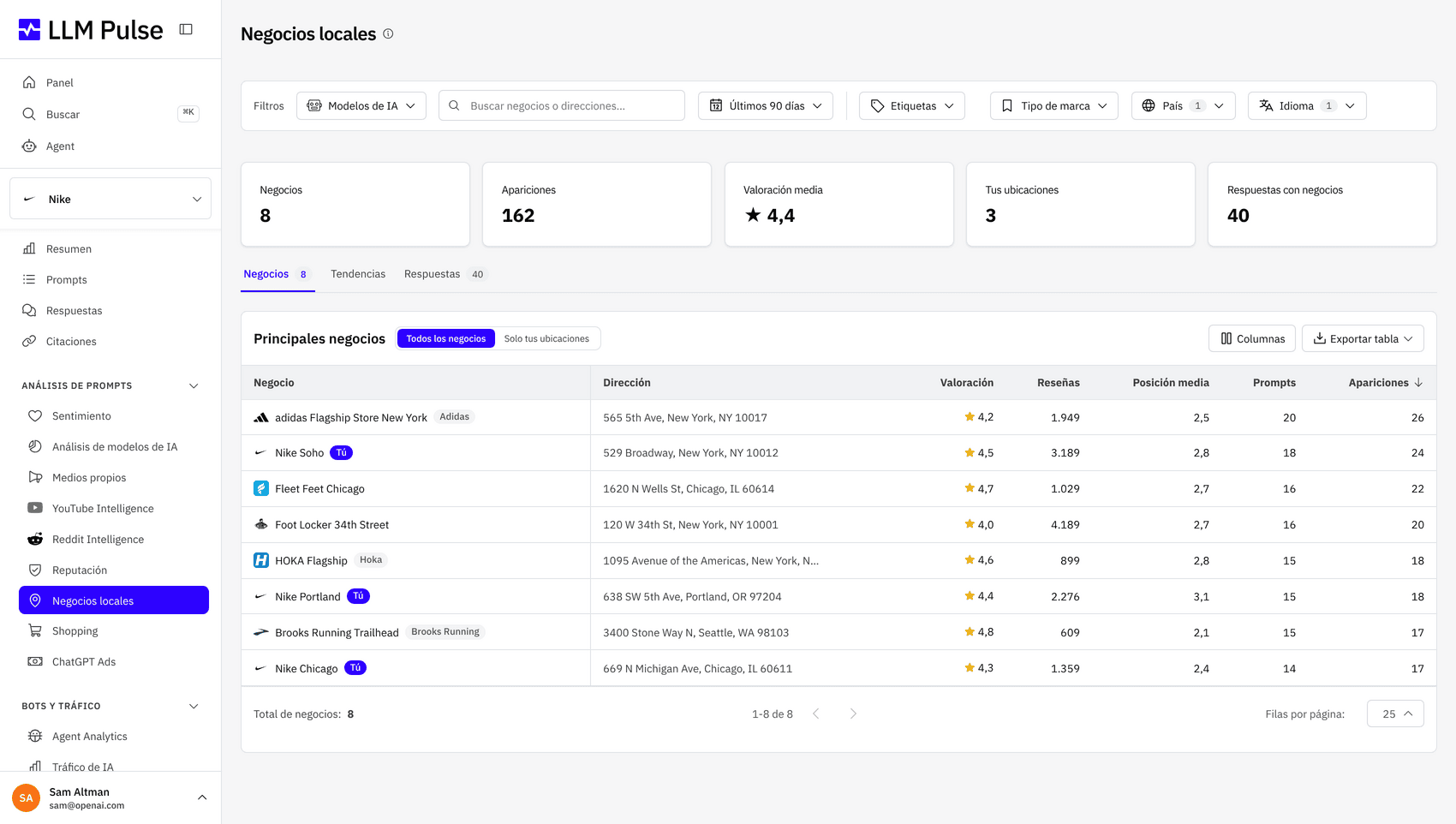The image size is (1456, 824).
Task: Open Citaciones link icon
Action: tap(29, 341)
